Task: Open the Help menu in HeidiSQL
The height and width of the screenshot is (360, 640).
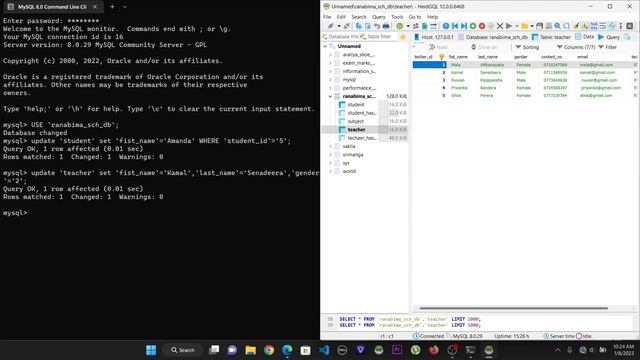Action: [432, 17]
